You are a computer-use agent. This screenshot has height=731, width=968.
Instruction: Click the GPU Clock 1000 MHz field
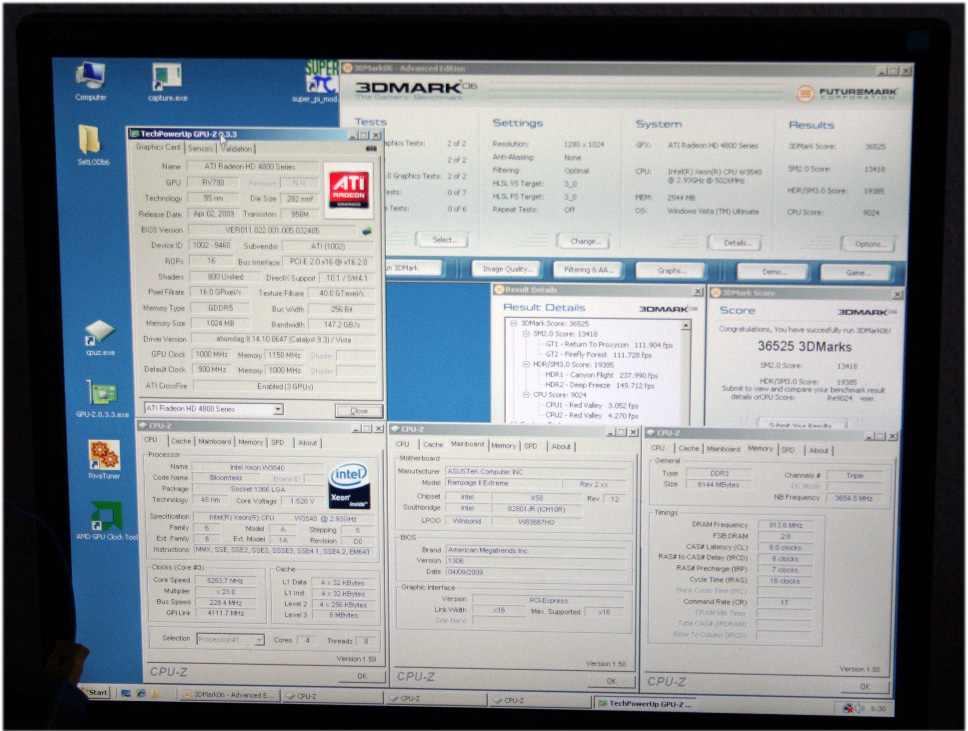pos(211,354)
